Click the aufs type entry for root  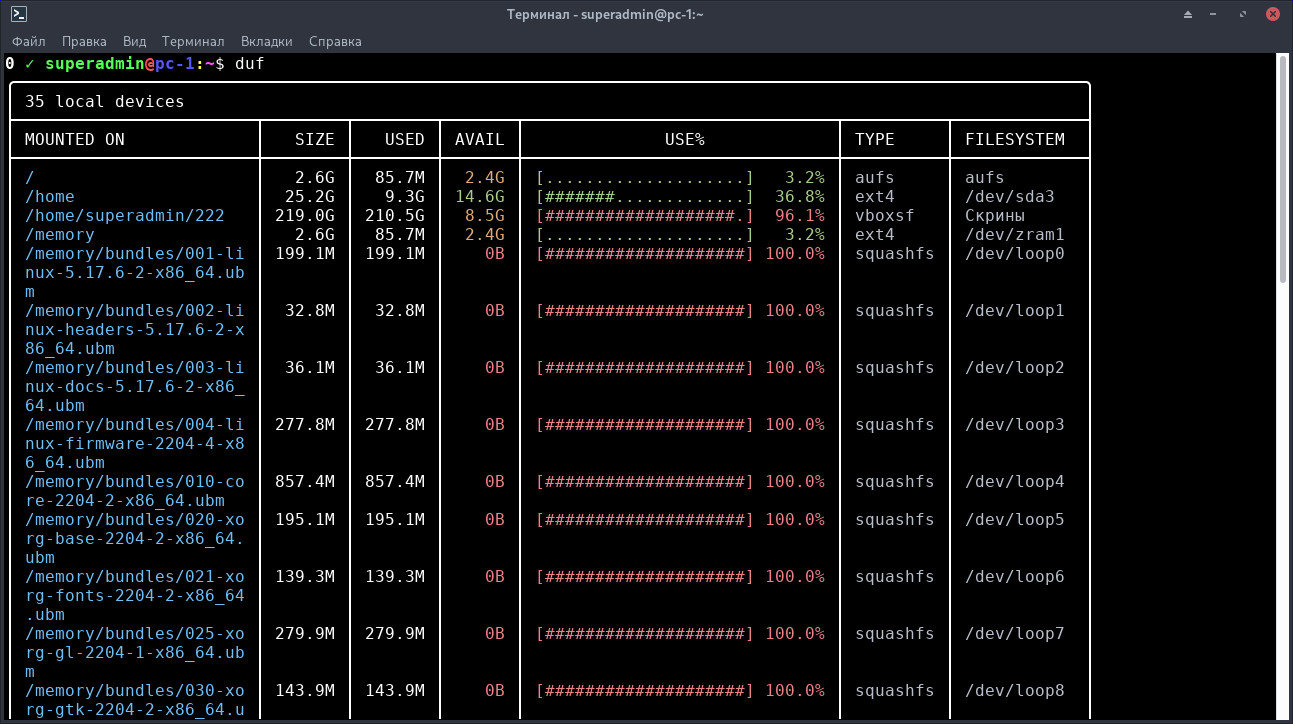pyautogui.click(x=875, y=177)
